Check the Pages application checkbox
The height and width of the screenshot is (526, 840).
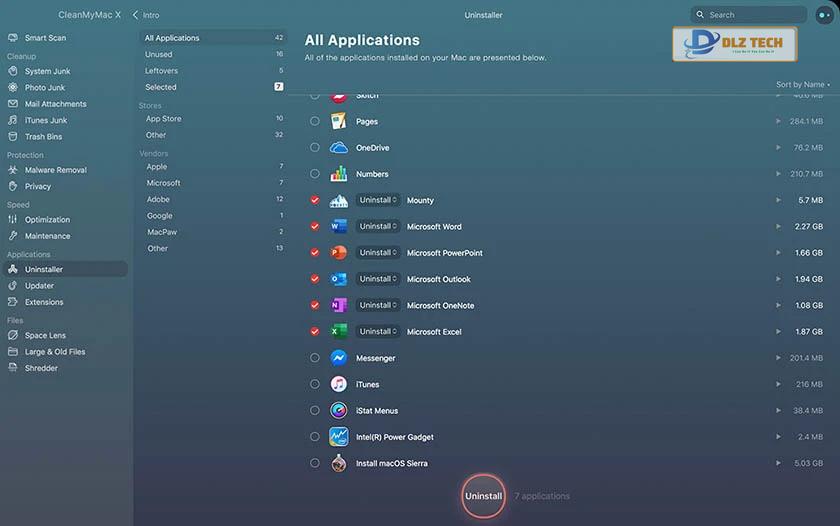(315, 121)
